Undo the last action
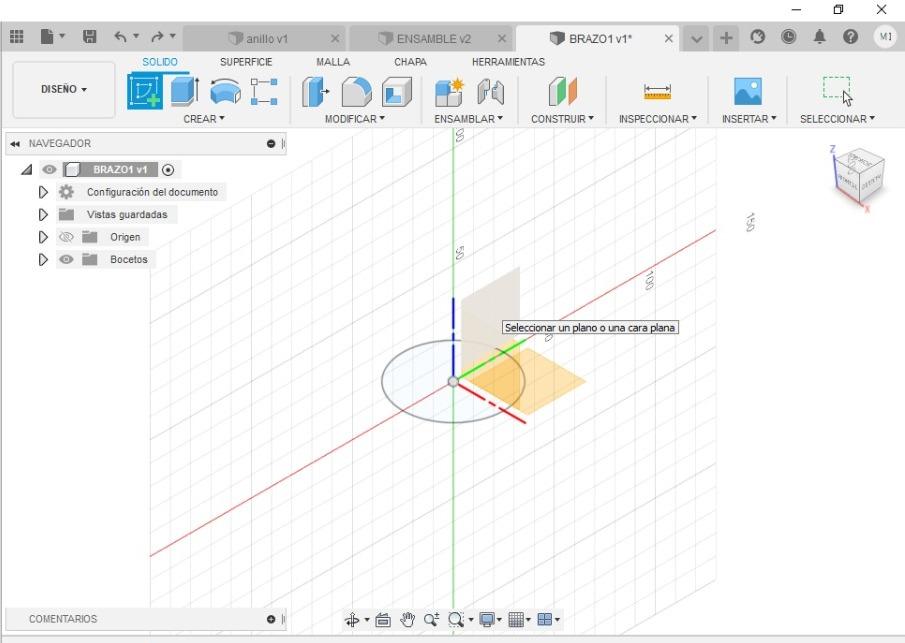Viewport: 905px width, 643px height. pos(120,37)
